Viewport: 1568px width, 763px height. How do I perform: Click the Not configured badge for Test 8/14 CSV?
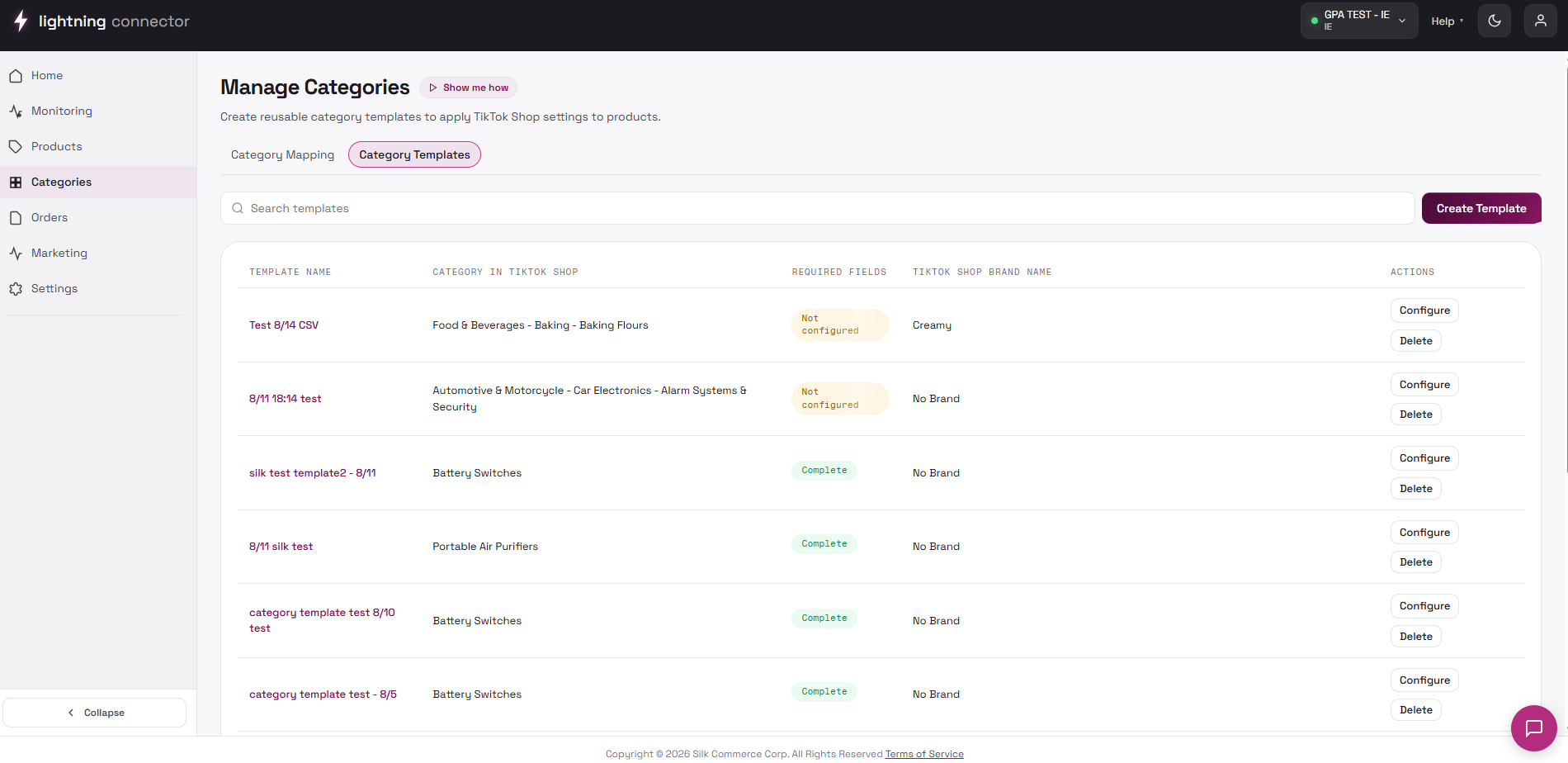[840, 325]
